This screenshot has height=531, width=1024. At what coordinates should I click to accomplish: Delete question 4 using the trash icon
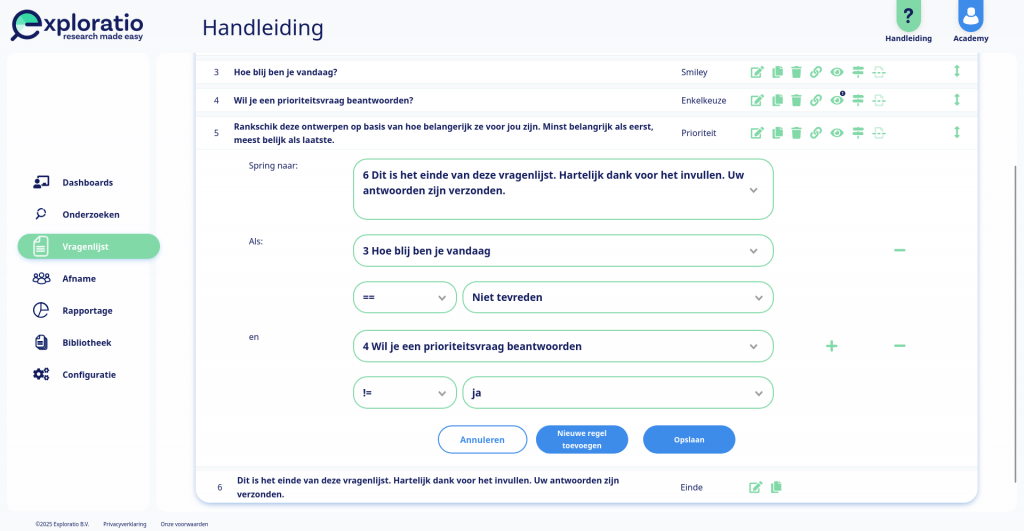click(x=796, y=100)
